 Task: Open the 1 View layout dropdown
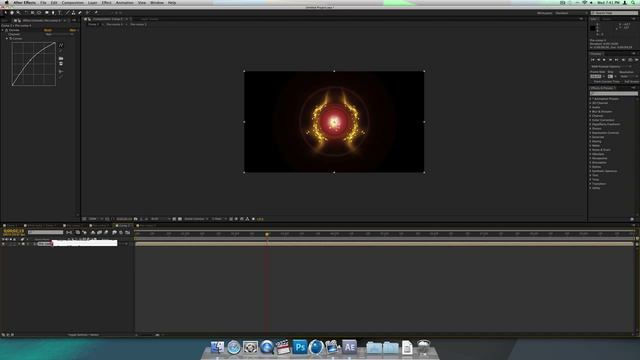219,219
